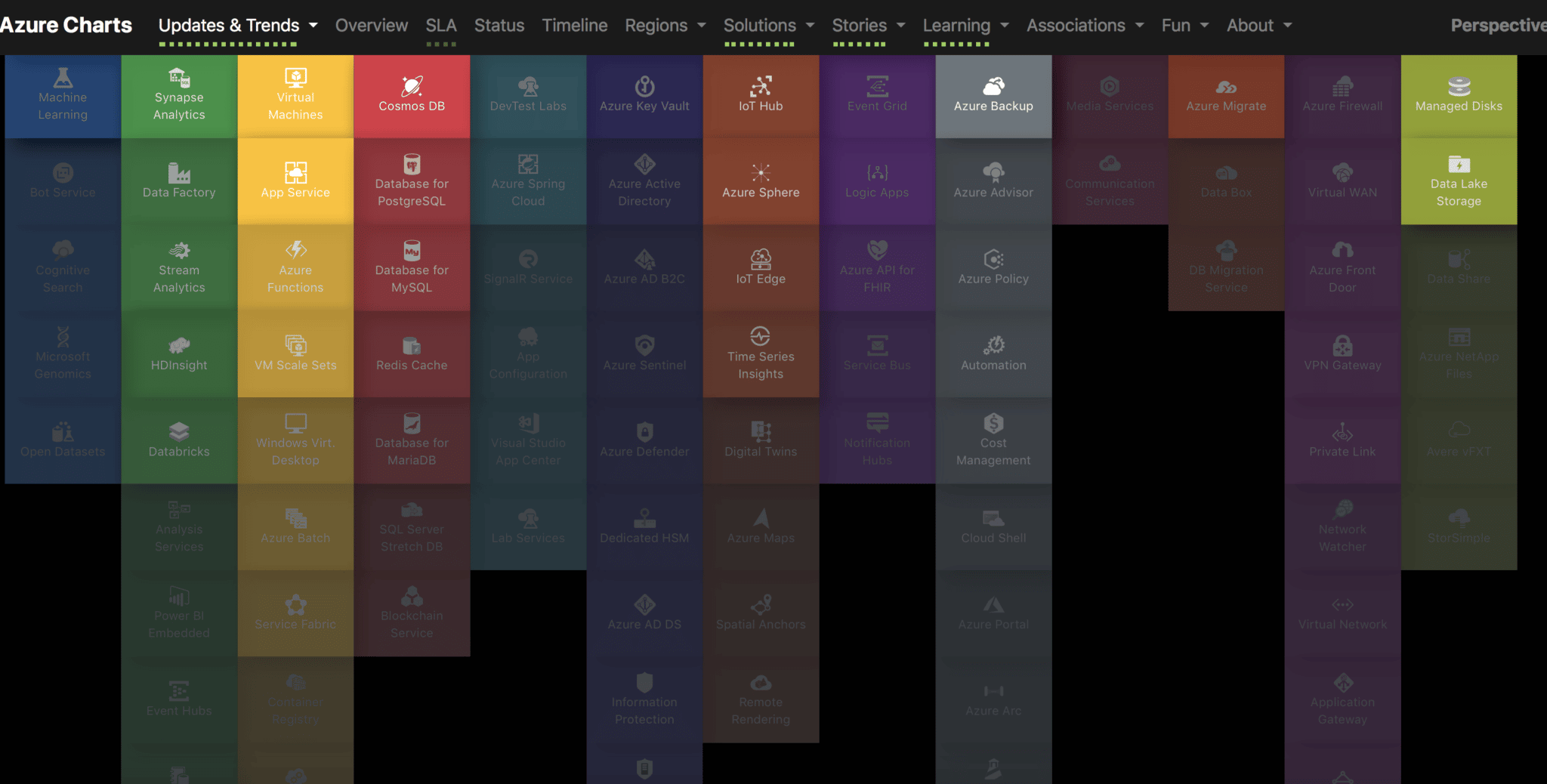Expand the Fun dropdown menu

1185,26
